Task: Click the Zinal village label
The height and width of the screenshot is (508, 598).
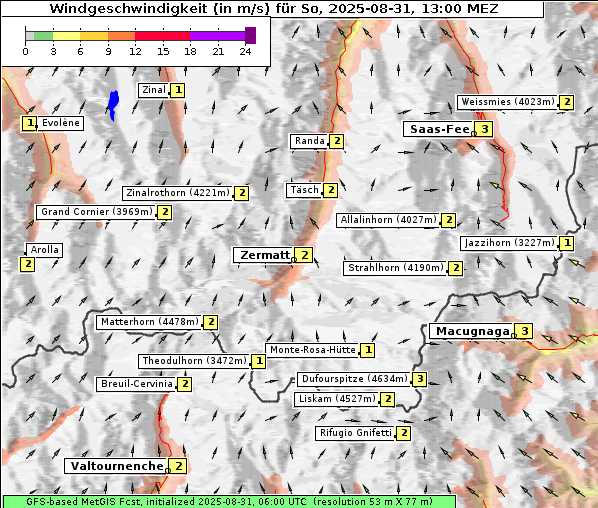Action: [x=154, y=90]
